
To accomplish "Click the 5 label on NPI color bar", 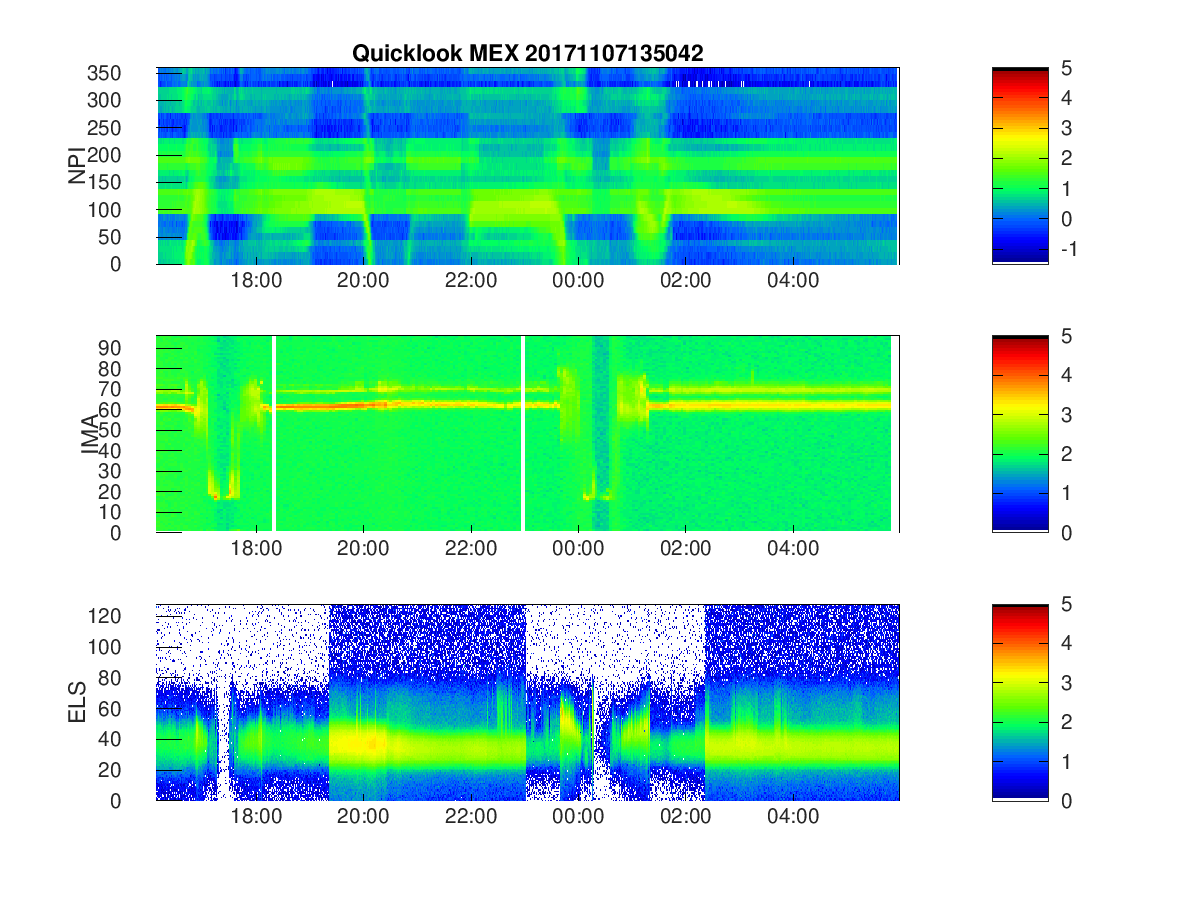I will click(1066, 68).
